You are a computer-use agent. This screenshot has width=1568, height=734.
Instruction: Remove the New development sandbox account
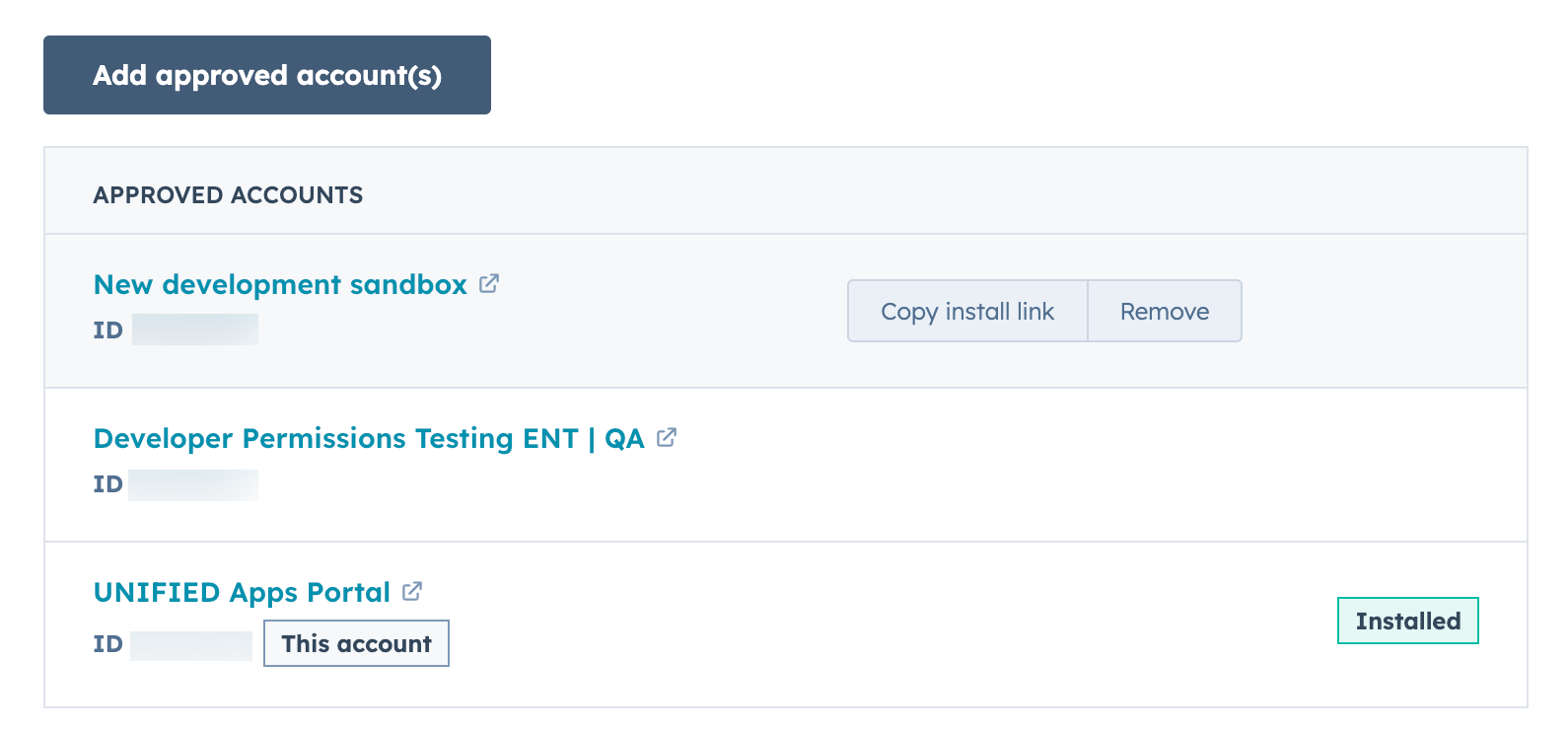click(x=1164, y=312)
